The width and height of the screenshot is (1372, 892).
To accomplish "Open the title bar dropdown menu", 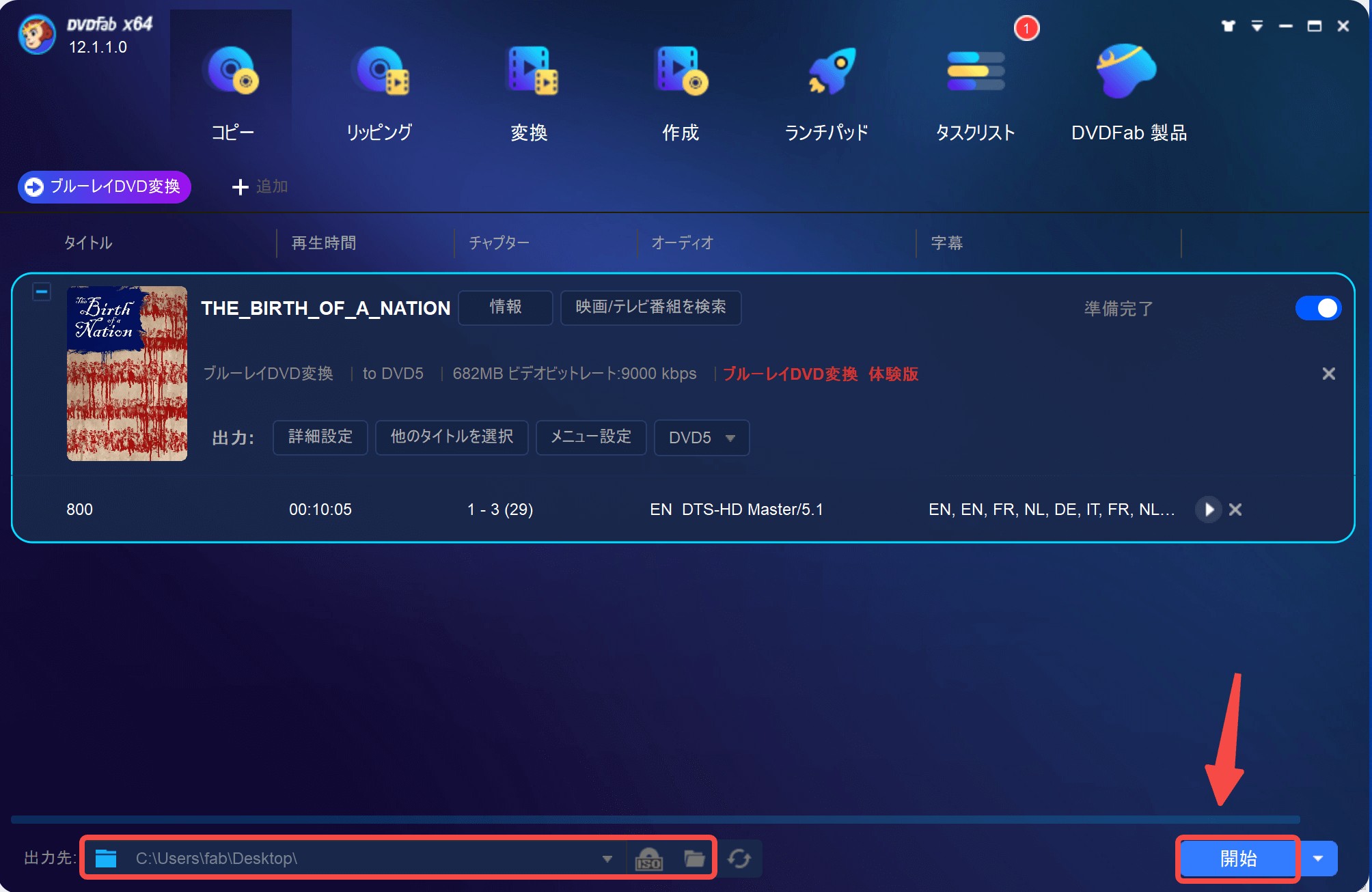I will click(x=1257, y=26).
